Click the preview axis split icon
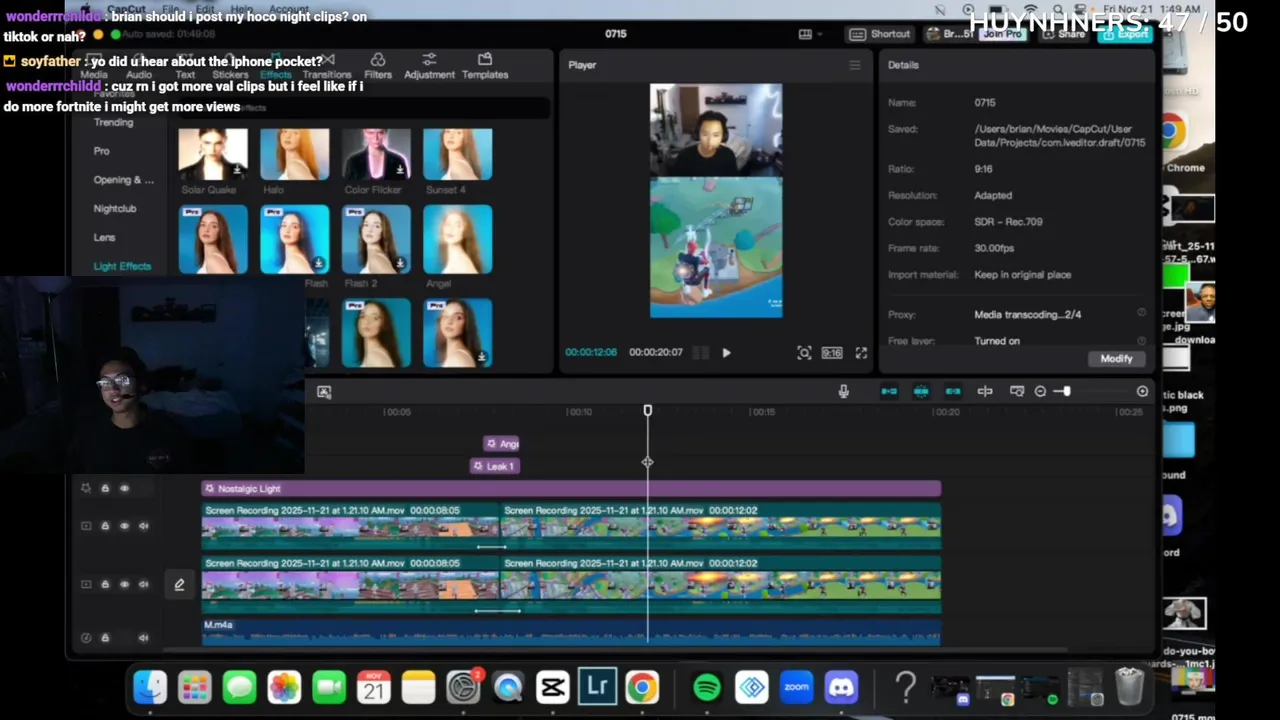1280x720 pixels. coord(985,391)
